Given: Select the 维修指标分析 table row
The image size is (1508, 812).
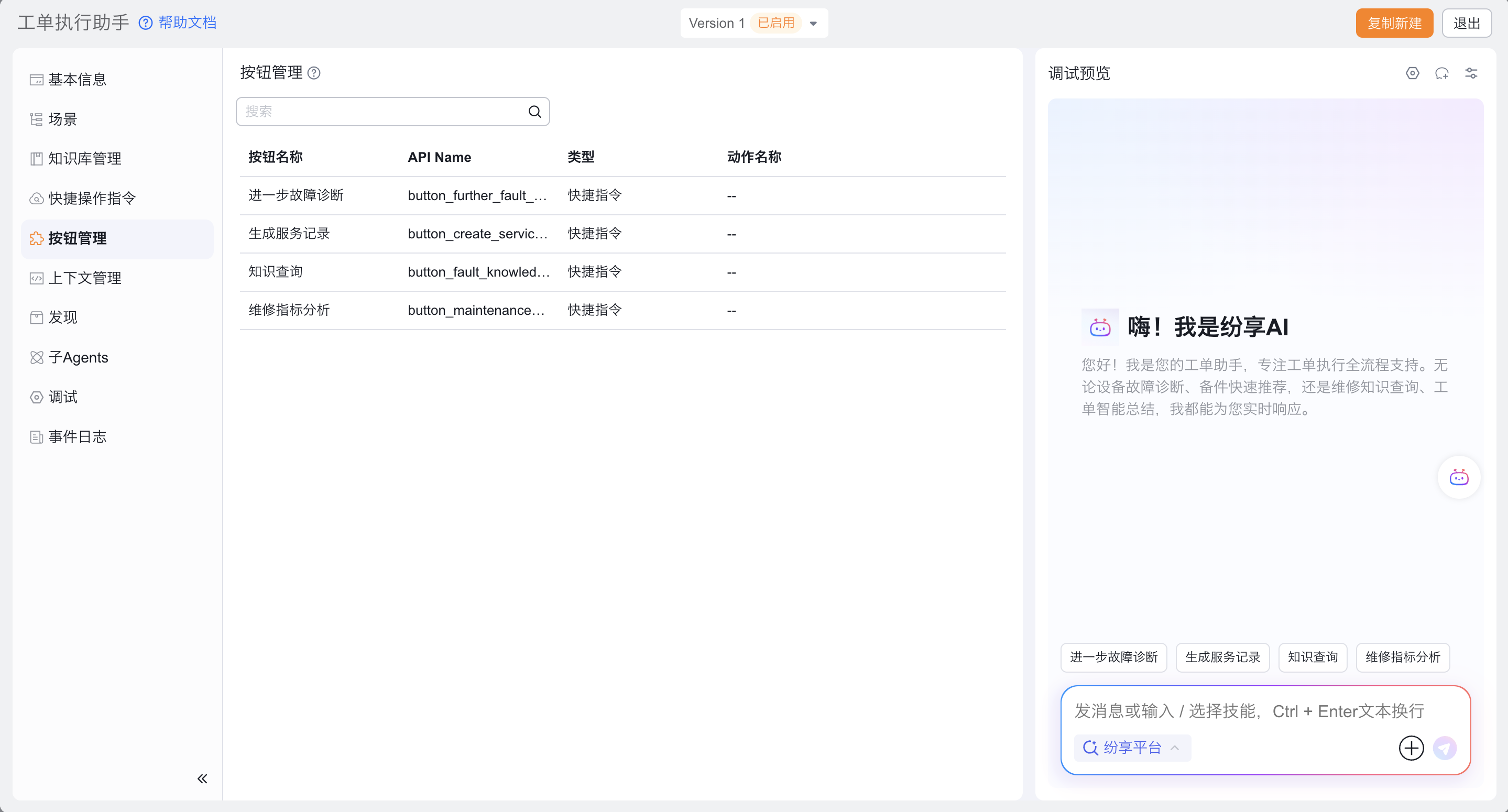Looking at the screenshot, I should click(x=622, y=310).
